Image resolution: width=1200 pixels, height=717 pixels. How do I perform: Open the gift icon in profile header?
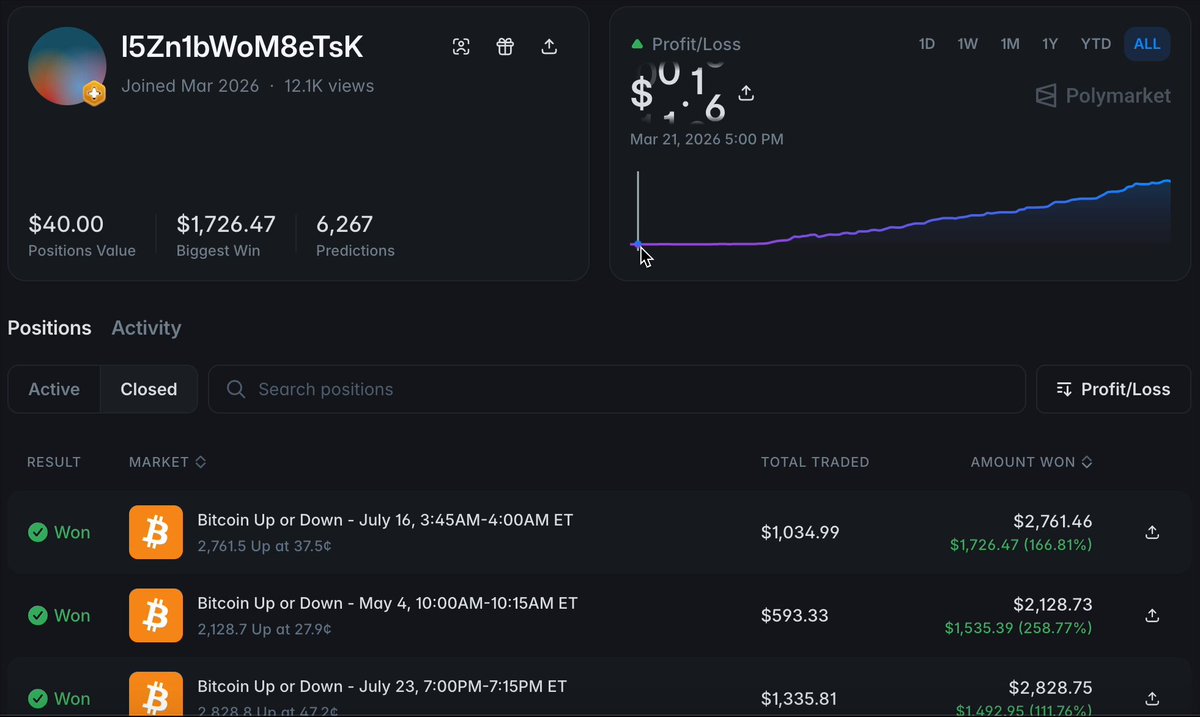[x=505, y=46]
